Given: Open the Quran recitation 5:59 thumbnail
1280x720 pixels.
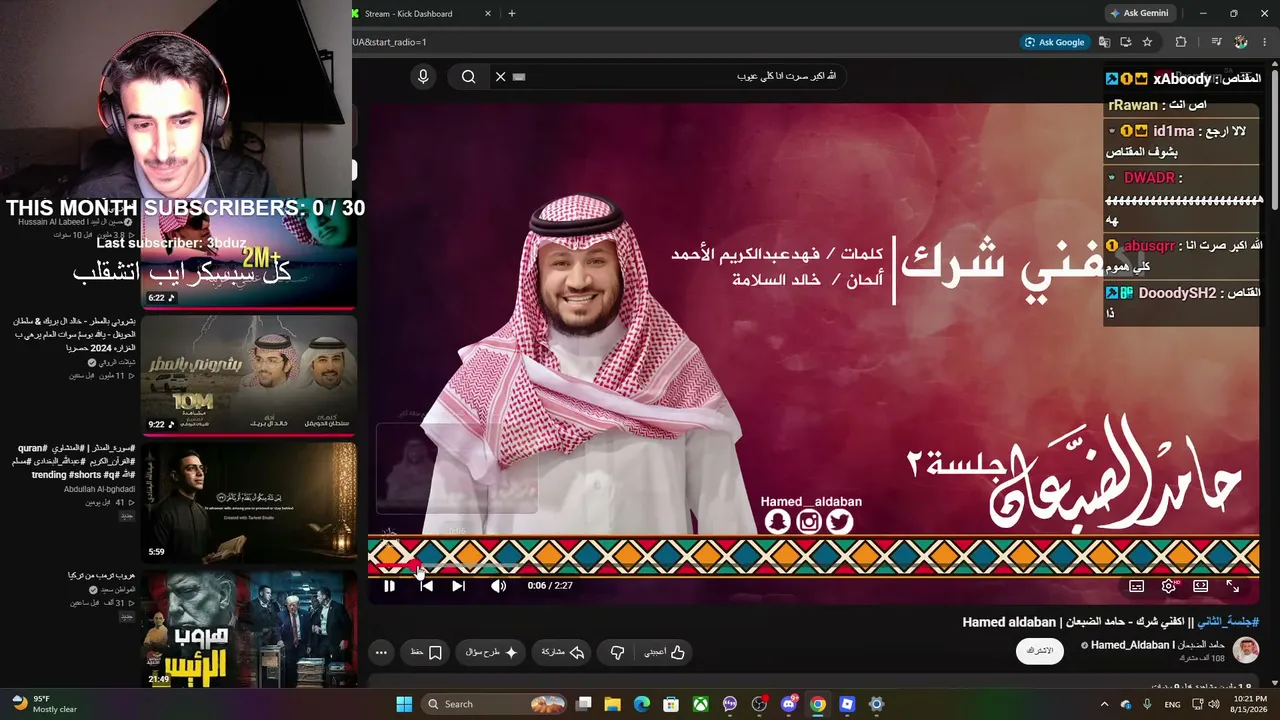Looking at the screenshot, I should tap(249, 502).
